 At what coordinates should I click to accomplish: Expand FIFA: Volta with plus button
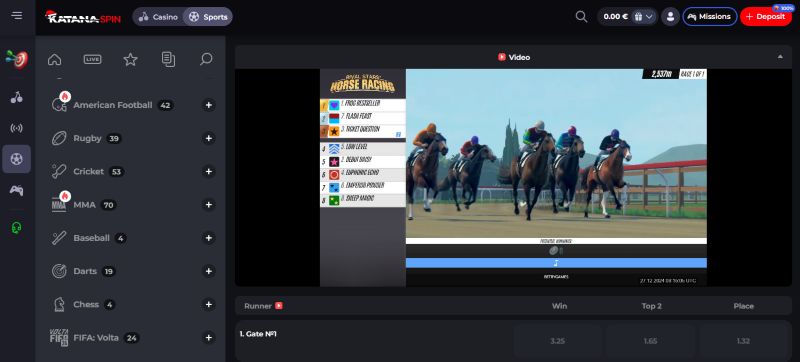[208, 338]
